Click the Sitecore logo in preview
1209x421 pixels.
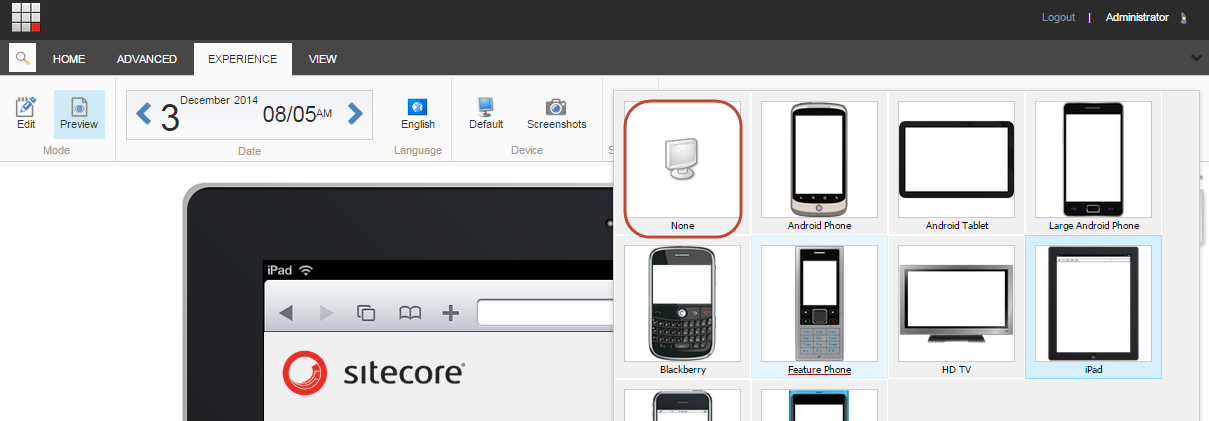pos(373,374)
